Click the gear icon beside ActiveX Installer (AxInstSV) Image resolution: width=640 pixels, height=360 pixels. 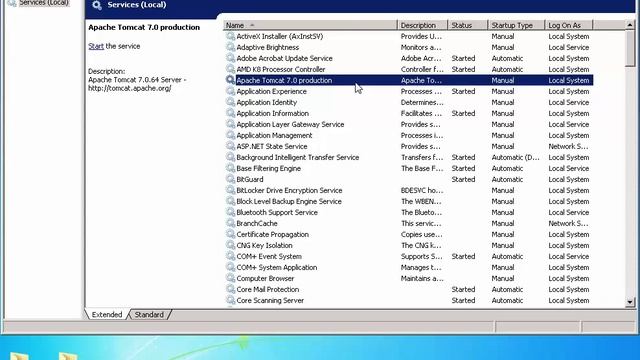[x=230, y=36]
